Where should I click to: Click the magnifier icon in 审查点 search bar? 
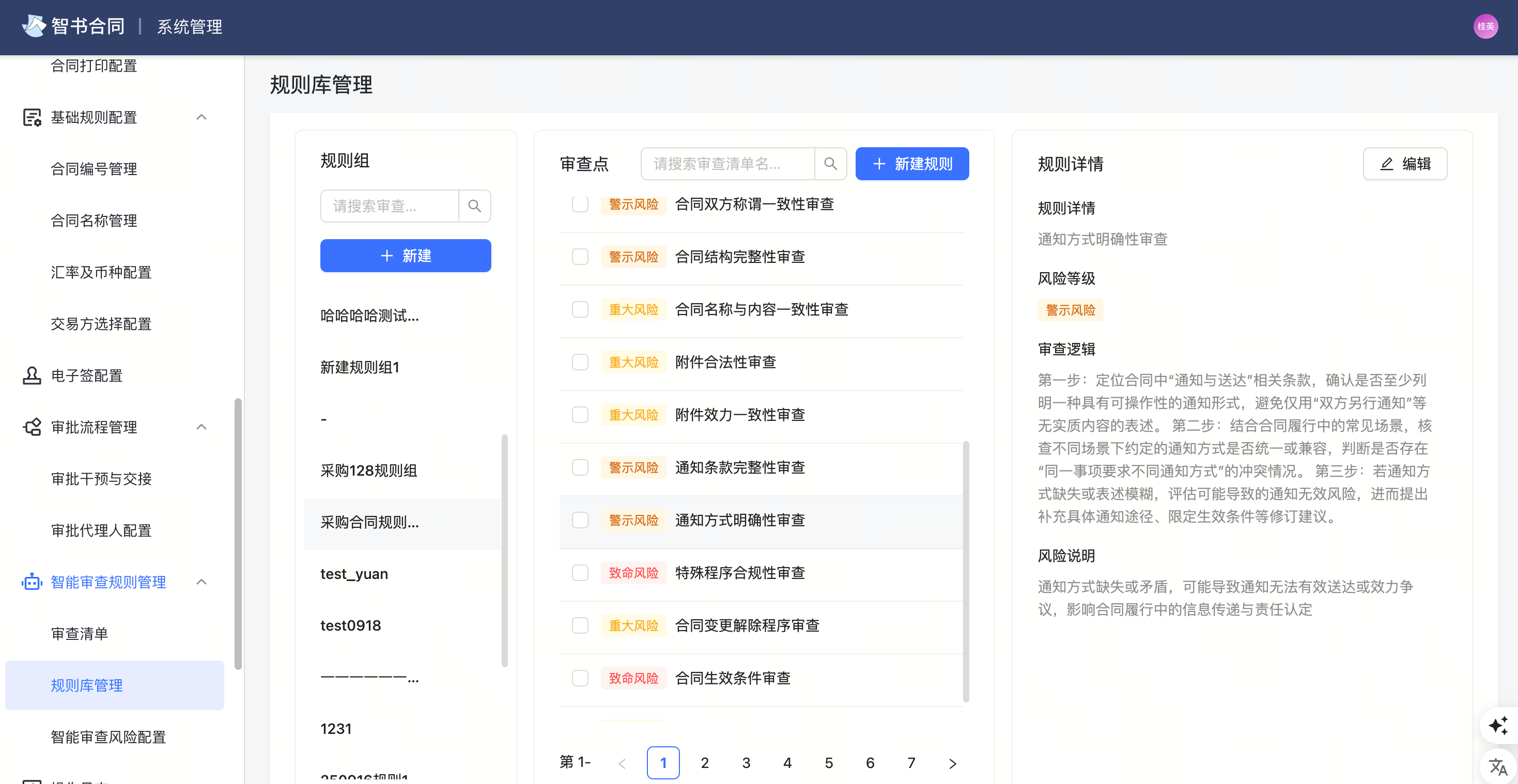[x=830, y=163]
